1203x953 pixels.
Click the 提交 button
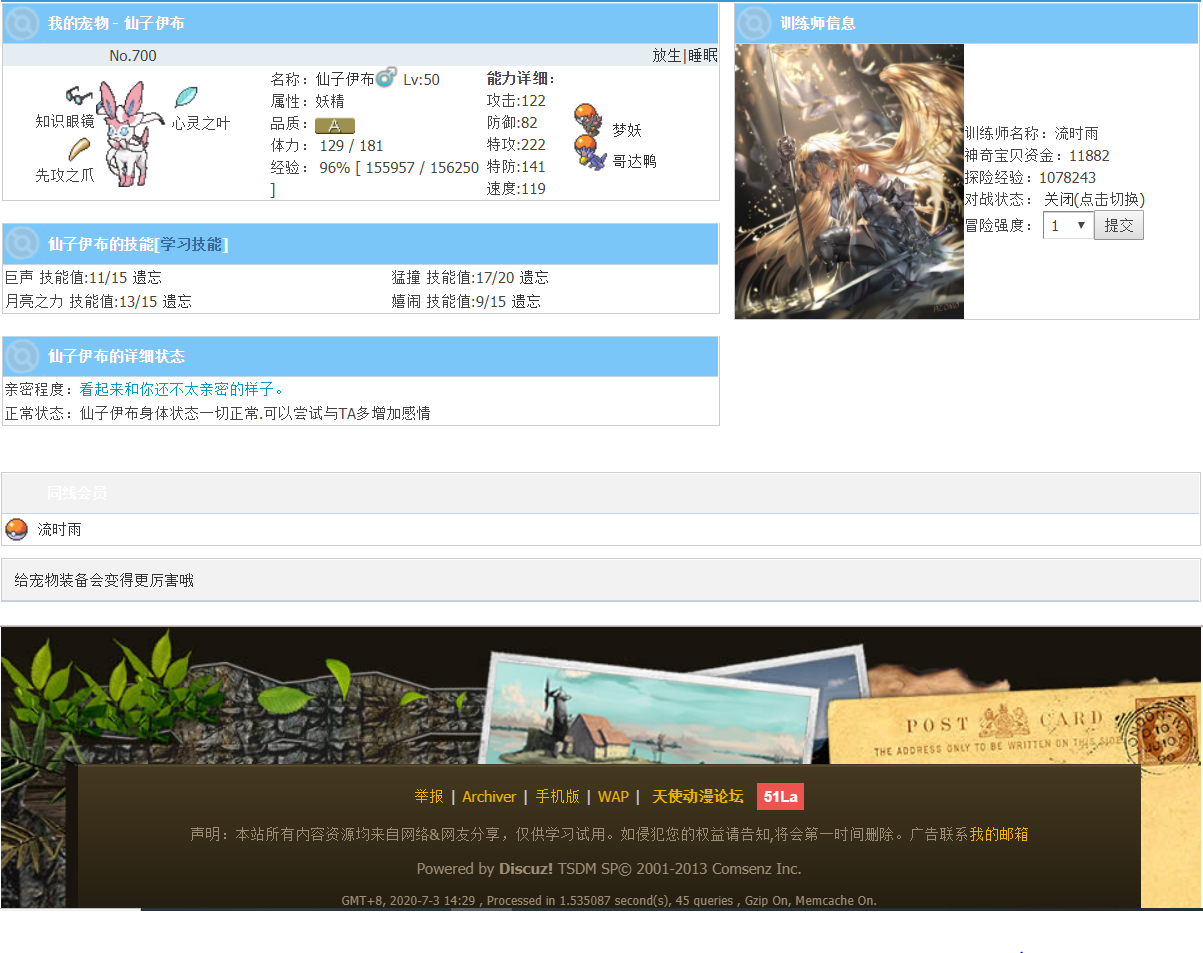pyautogui.click(x=1119, y=225)
